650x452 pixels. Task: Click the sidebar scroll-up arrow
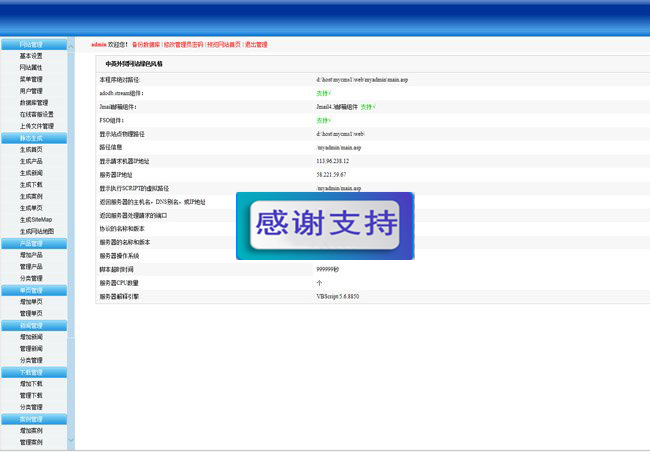[x=70, y=46]
